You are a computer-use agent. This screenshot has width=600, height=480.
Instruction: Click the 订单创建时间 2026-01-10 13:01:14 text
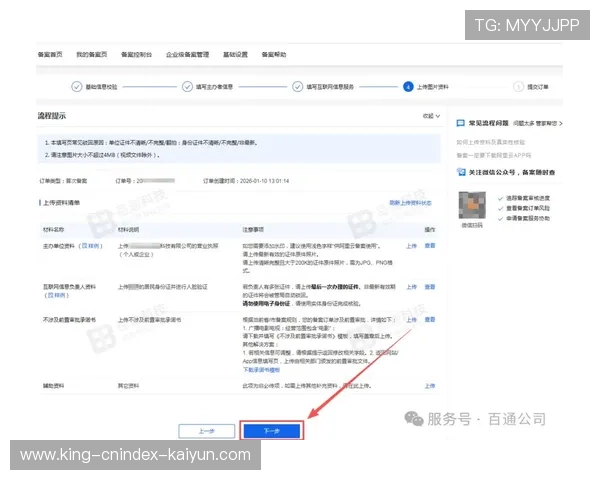click(x=246, y=181)
